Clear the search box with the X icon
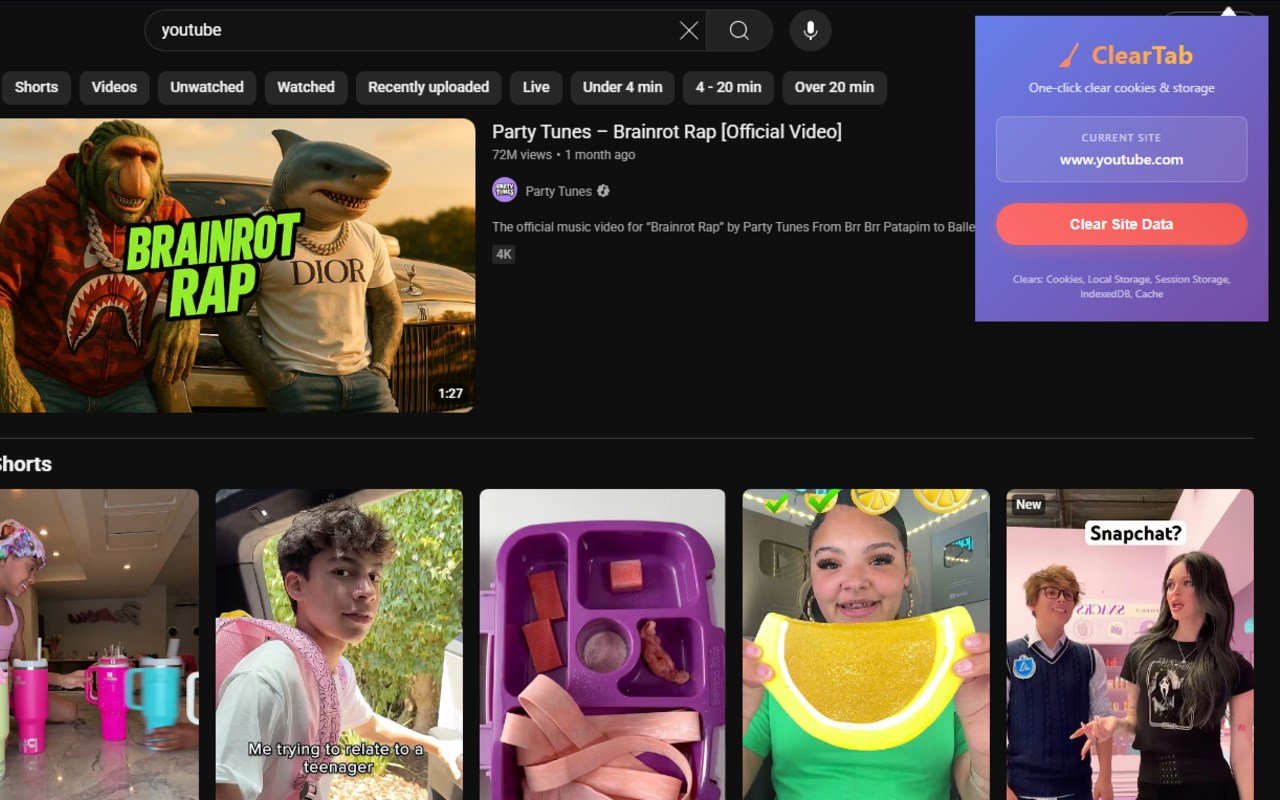This screenshot has width=1280, height=800. tap(689, 31)
